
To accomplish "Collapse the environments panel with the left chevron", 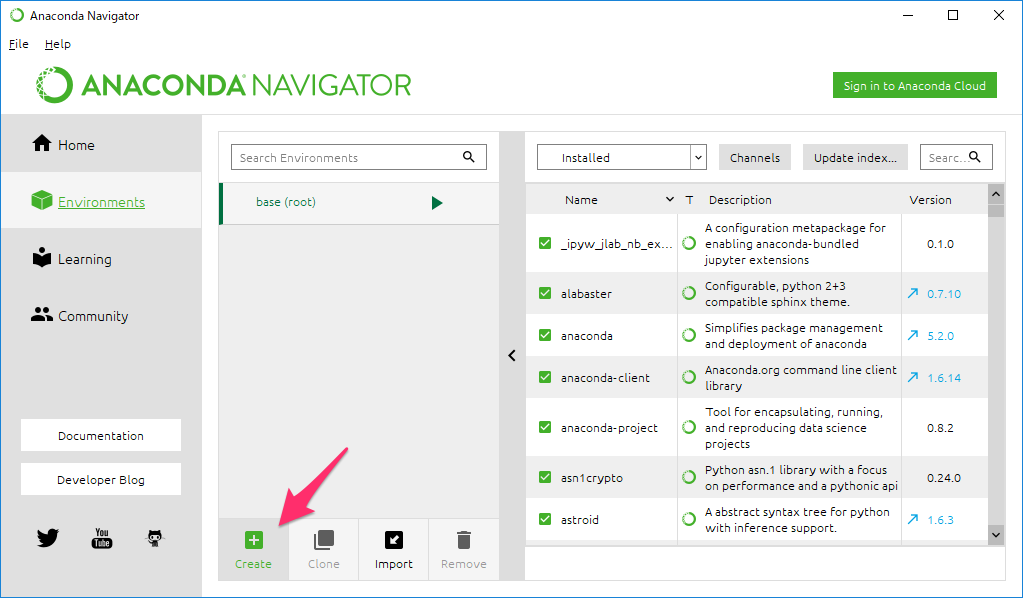I will pyautogui.click(x=512, y=355).
